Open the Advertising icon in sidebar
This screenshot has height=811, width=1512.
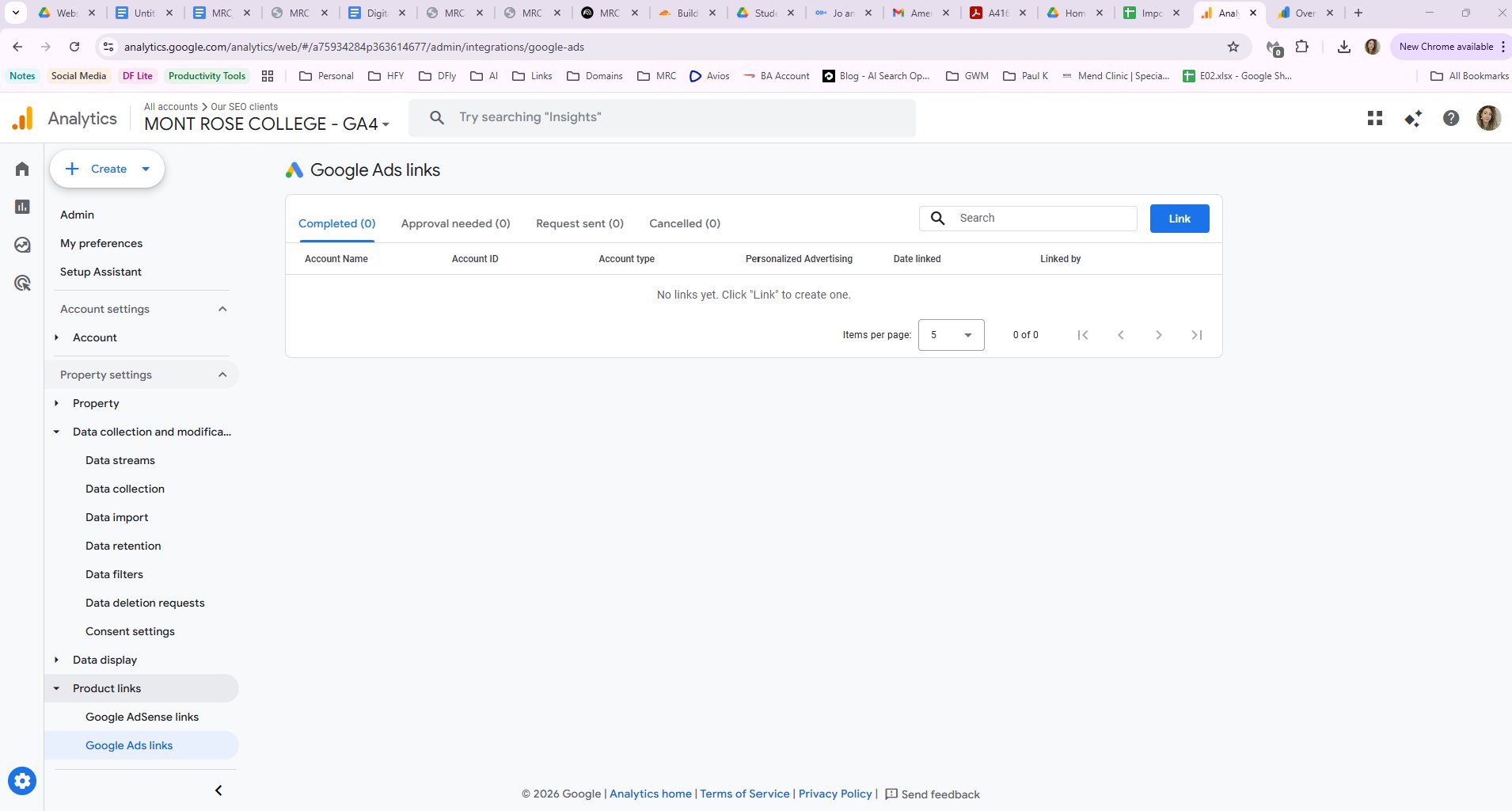click(x=21, y=282)
